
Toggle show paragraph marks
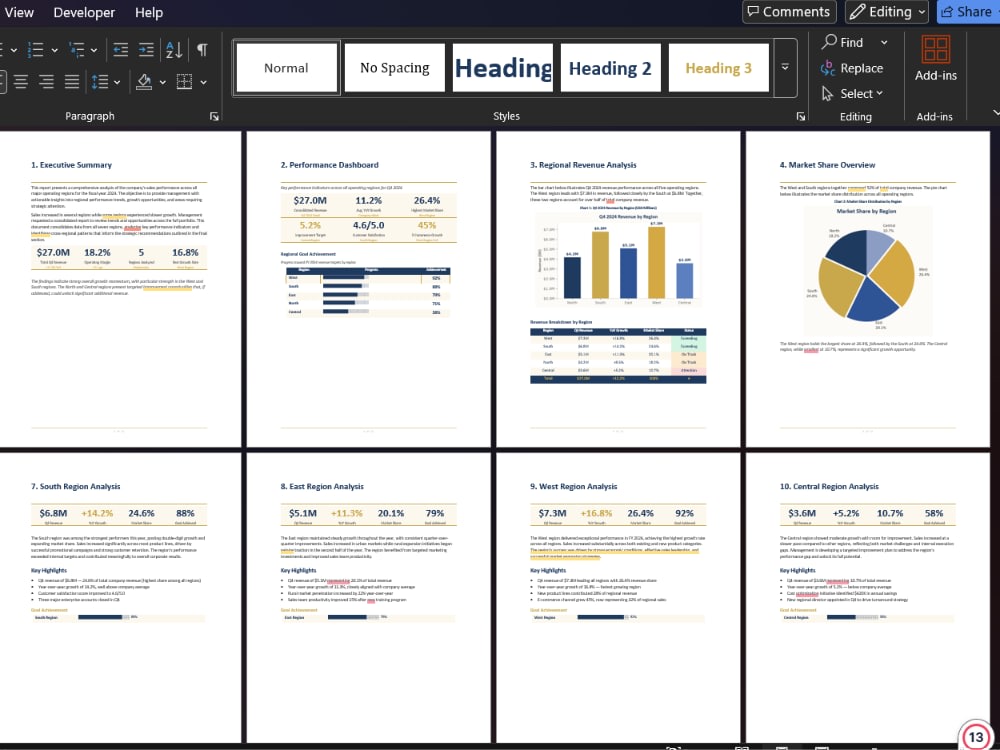(202, 50)
